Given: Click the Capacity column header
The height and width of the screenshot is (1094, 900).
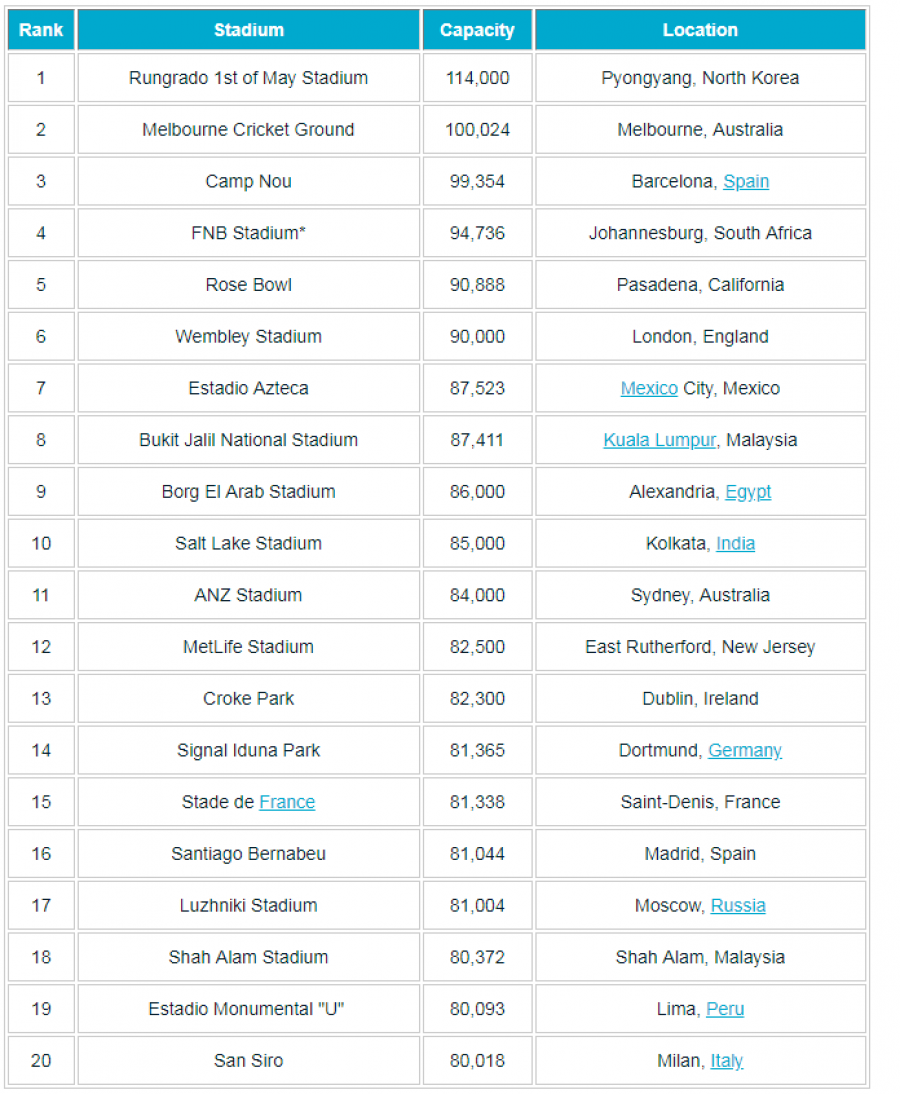Looking at the screenshot, I should tap(477, 30).
